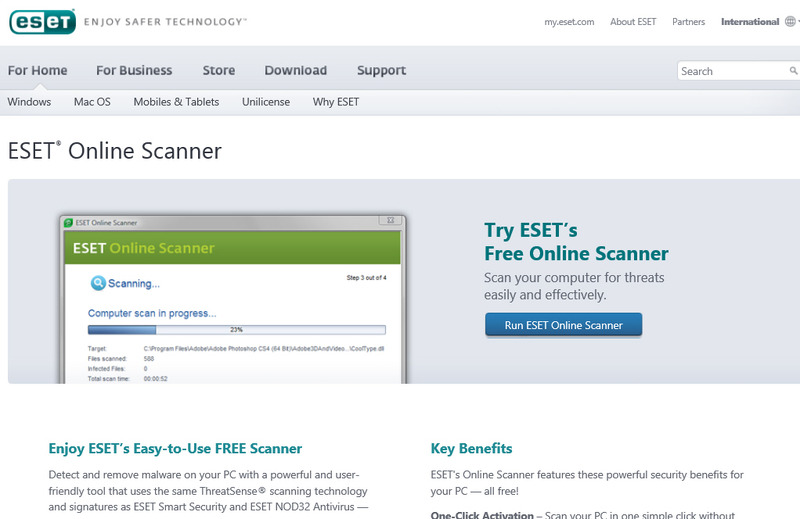Screen dimensions: 800x519
Task: Switch to For Business tab
Action: point(134,71)
